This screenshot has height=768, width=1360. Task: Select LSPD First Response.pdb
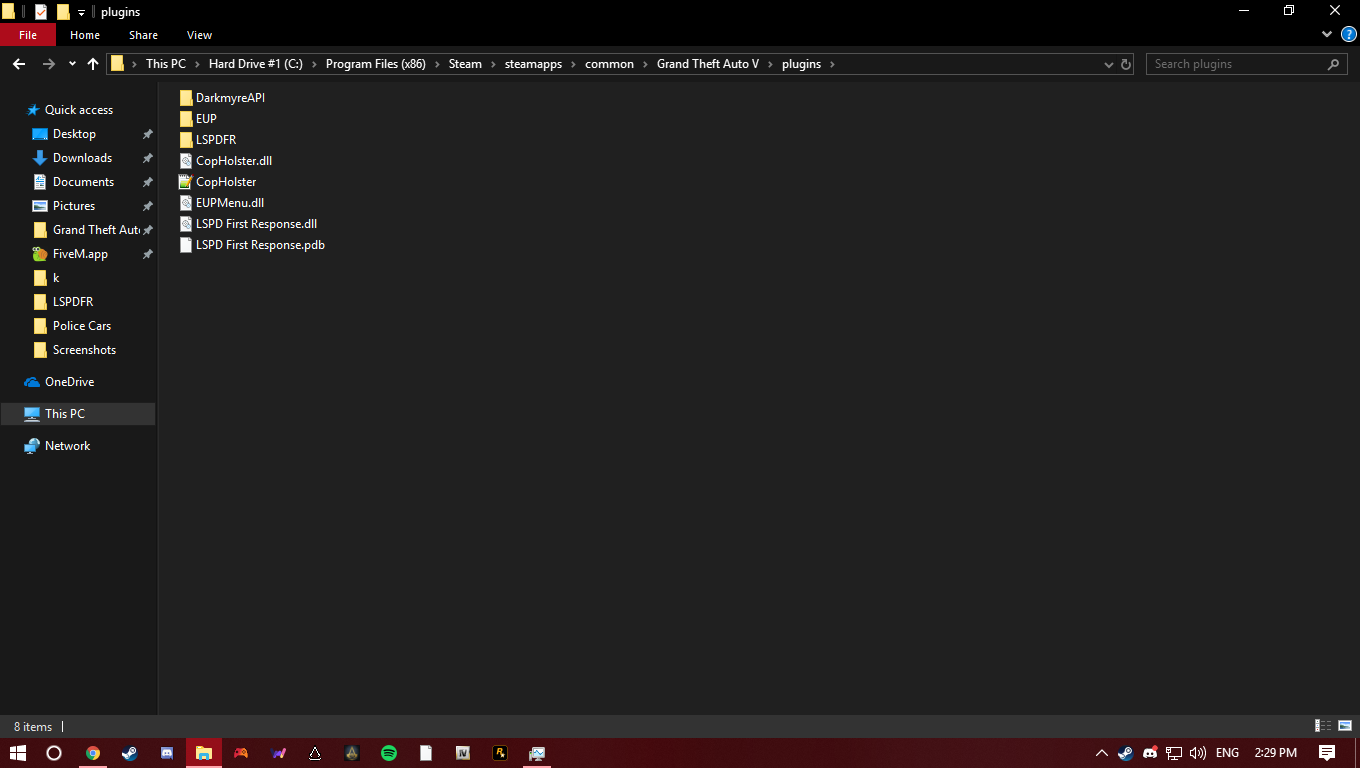[x=252, y=245]
